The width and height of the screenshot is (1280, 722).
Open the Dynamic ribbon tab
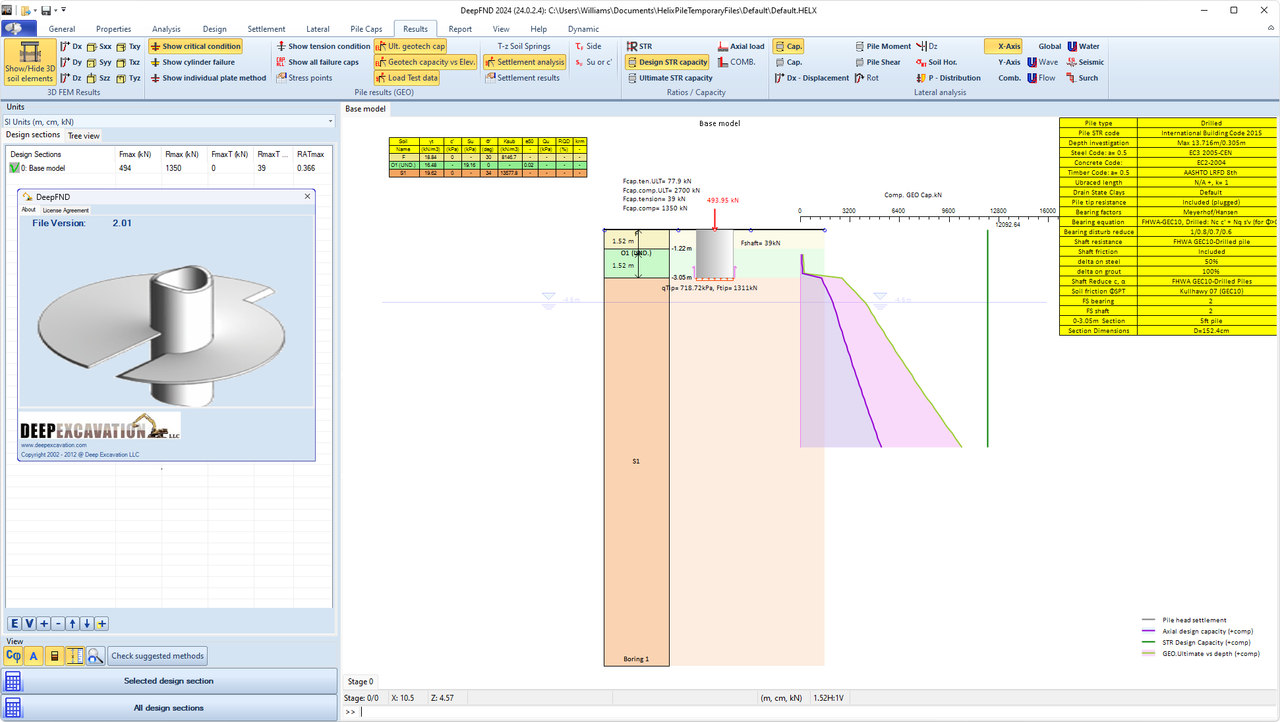[584, 30]
